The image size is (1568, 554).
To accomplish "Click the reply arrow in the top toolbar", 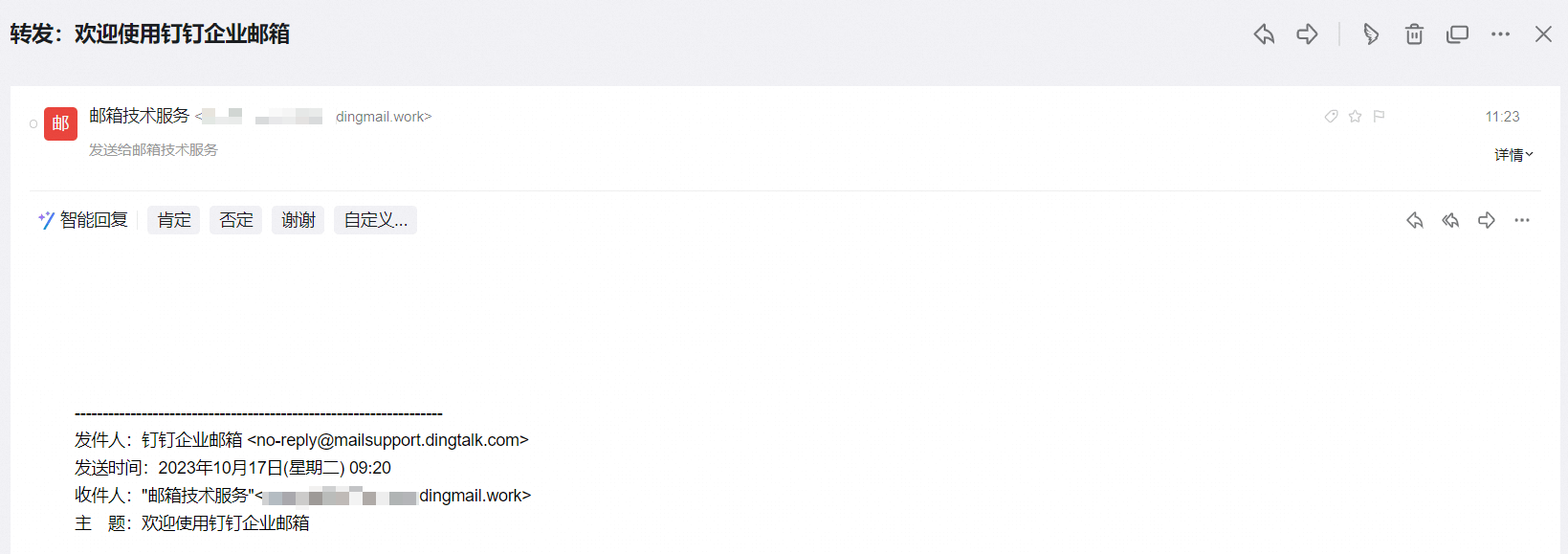I will pyautogui.click(x=1264, y=34).
